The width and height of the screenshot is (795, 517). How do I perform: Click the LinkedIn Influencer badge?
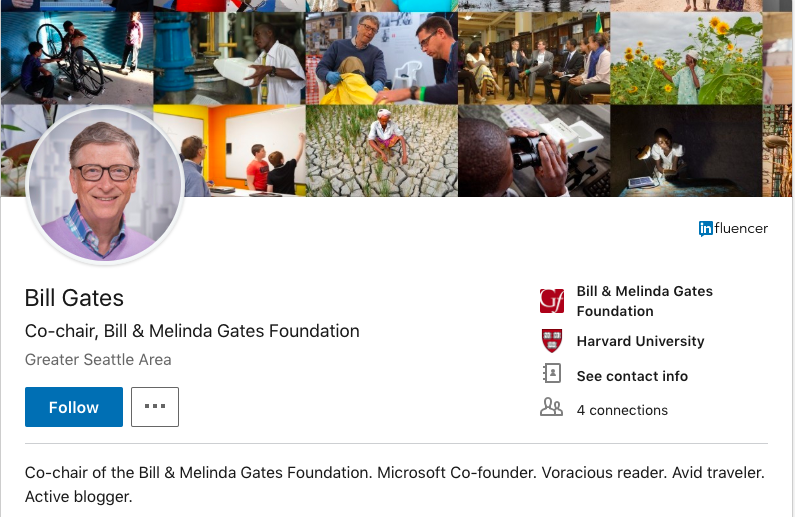point(733,228)
